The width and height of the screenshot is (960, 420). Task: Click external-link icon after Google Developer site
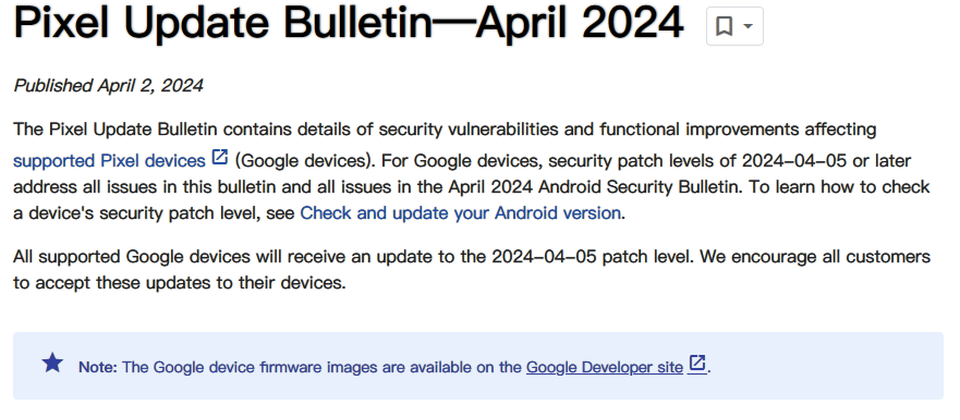coord(697,364)
